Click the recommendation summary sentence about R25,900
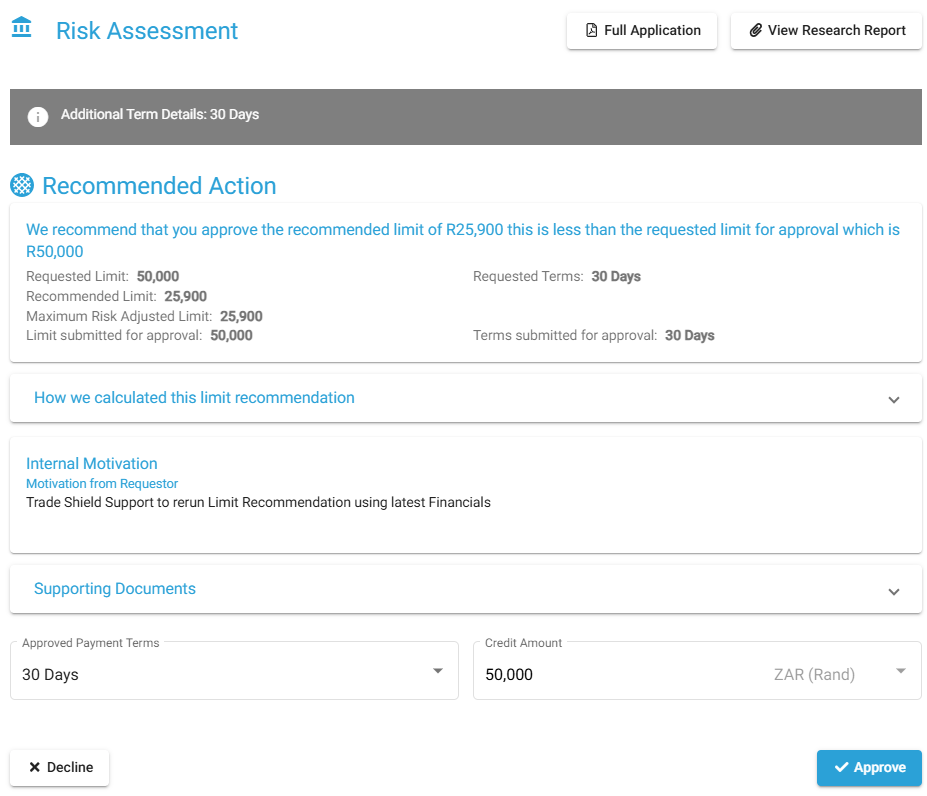The image size is (927, 796). click(463, 240)
